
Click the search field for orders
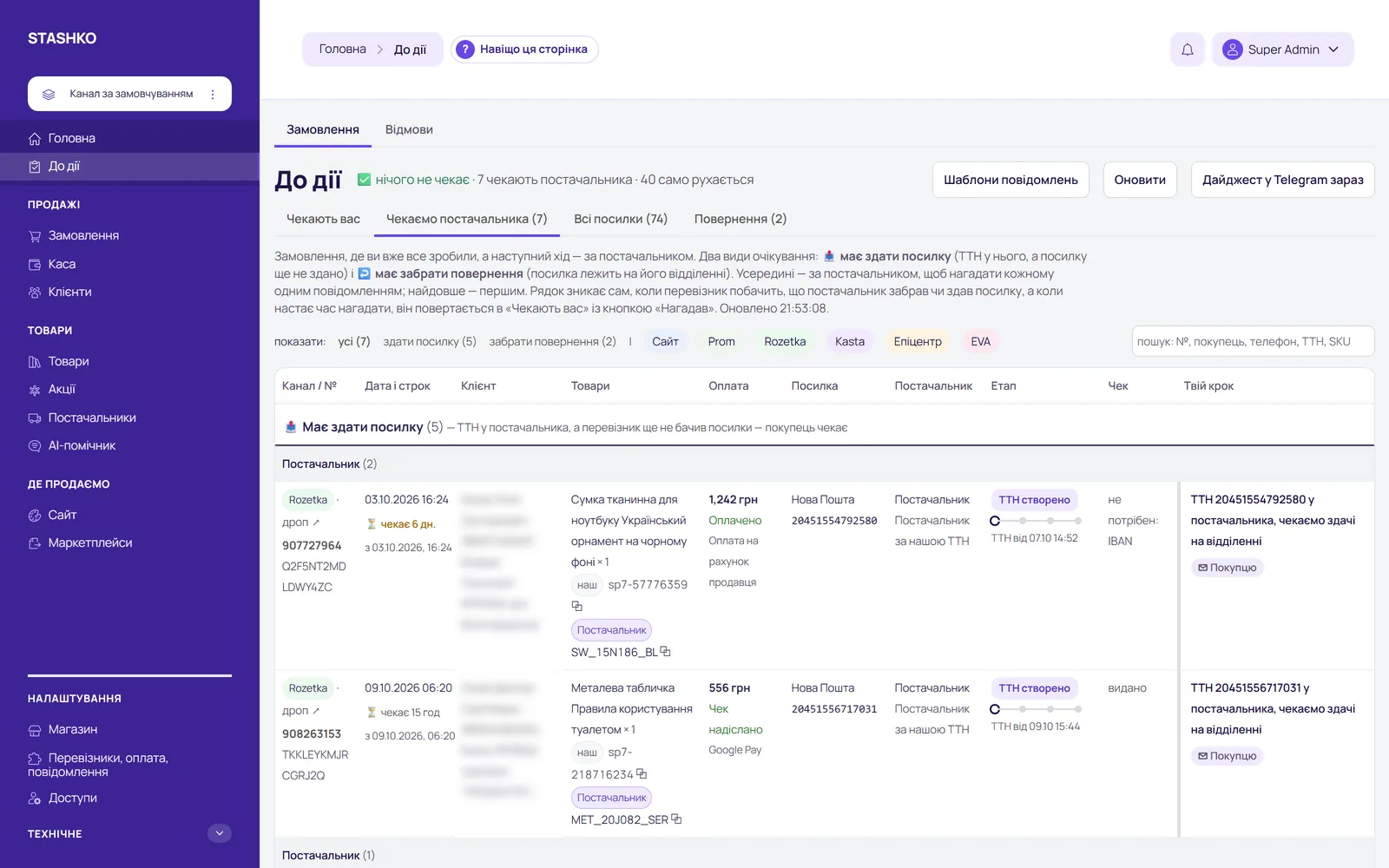[x=1253, y=341]
